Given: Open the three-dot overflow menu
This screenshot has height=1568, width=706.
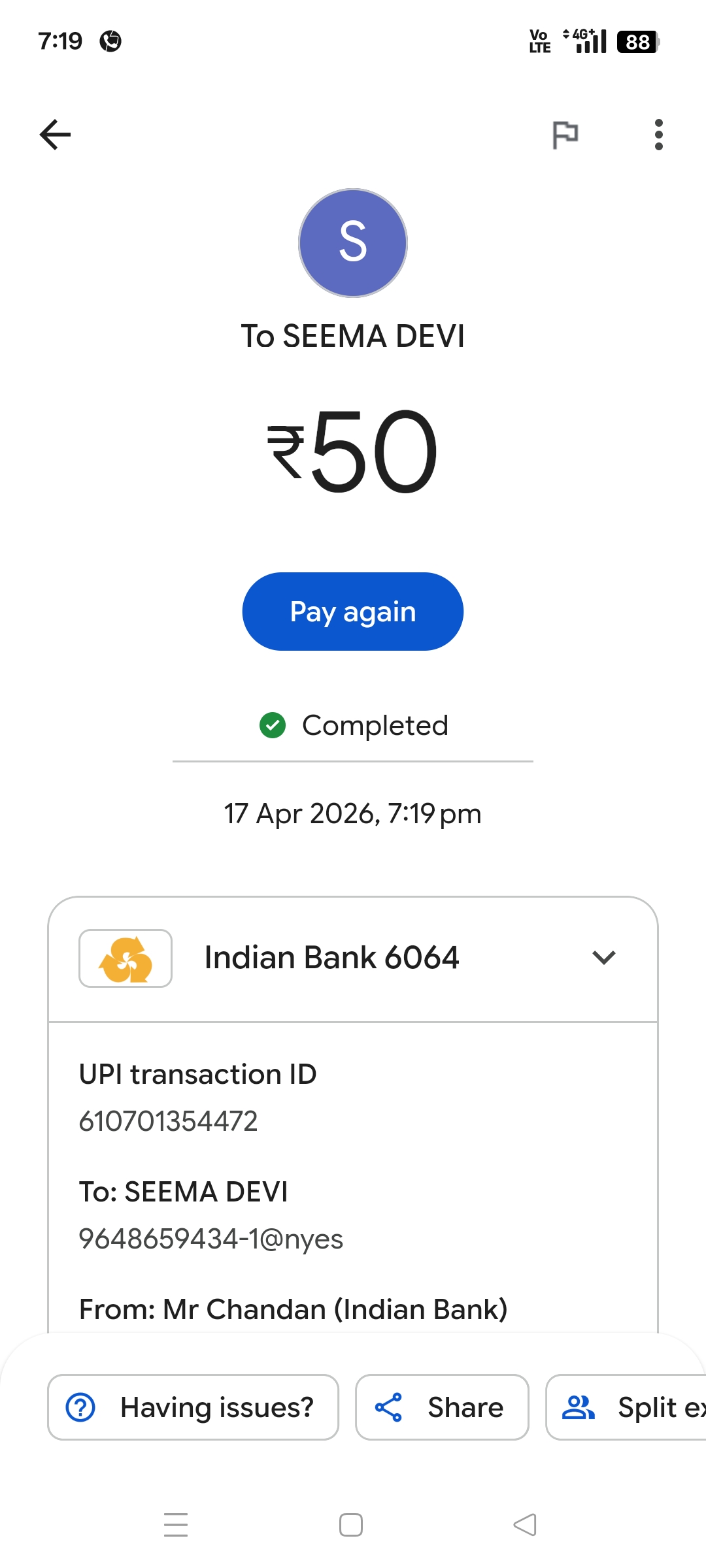Looking at the screenshot, I should click(658, 135).
